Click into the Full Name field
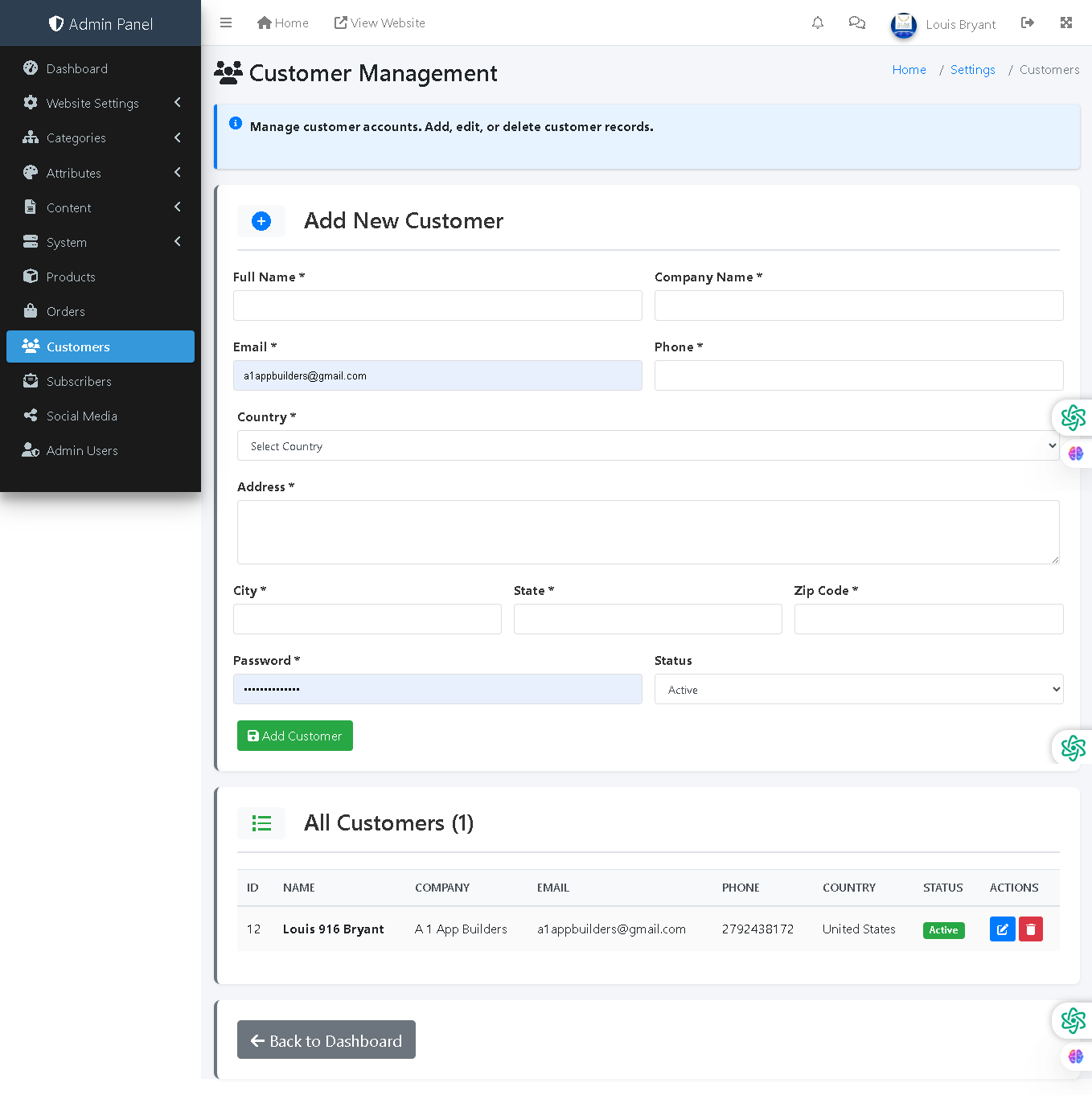1092x1095 pixels. [x=437, y=306]
